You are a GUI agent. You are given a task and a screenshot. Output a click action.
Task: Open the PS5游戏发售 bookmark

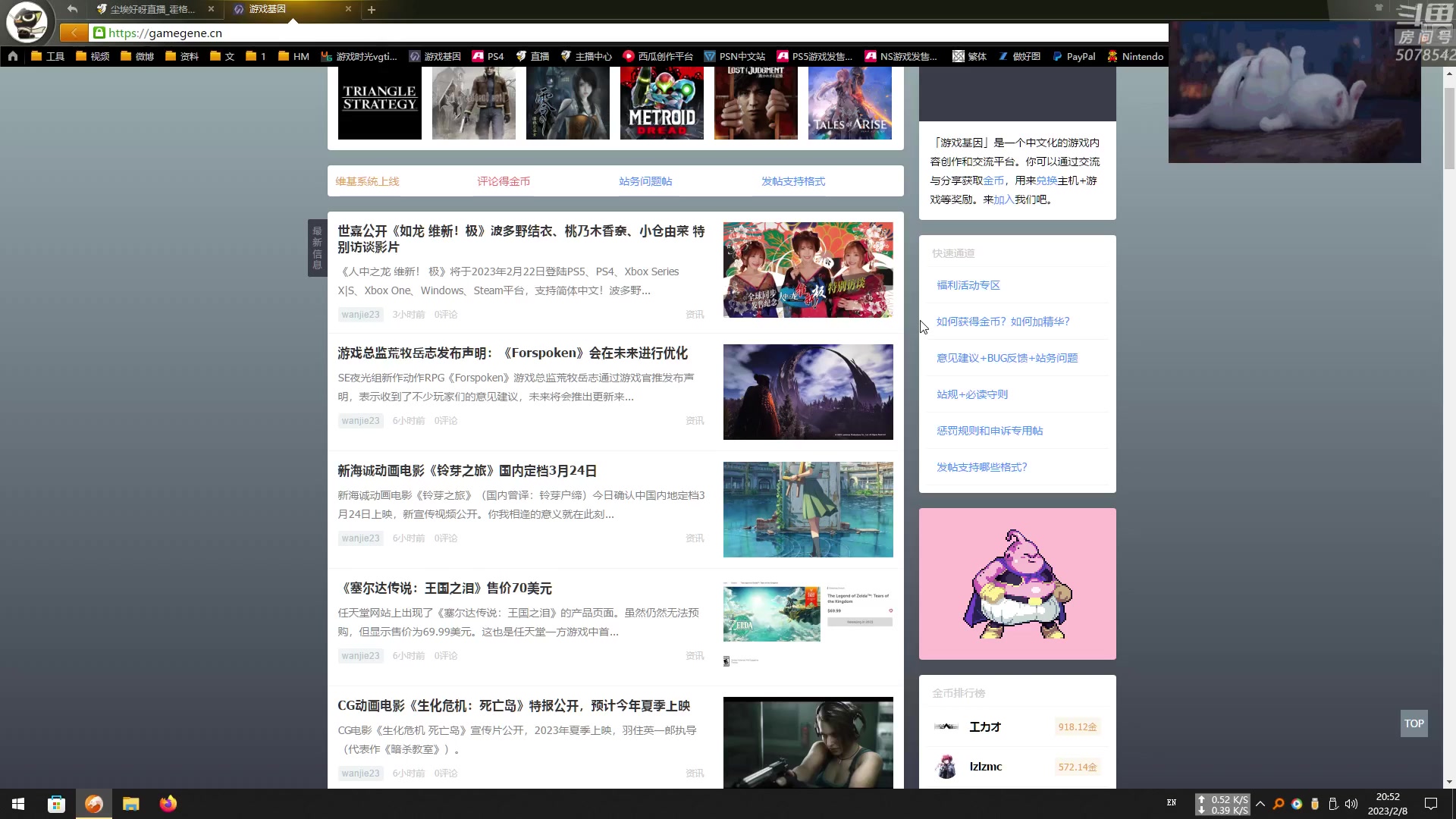815,56
